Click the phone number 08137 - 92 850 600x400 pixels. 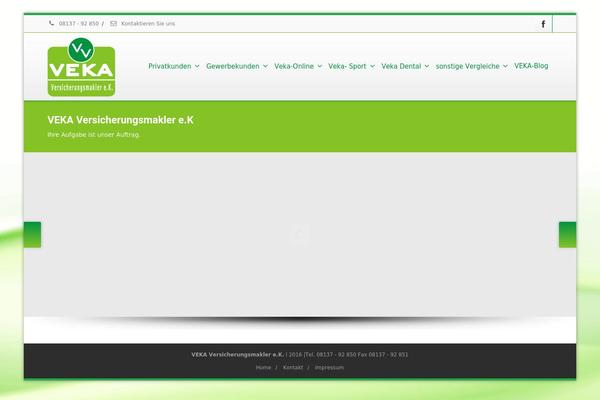tap(79, 23)
